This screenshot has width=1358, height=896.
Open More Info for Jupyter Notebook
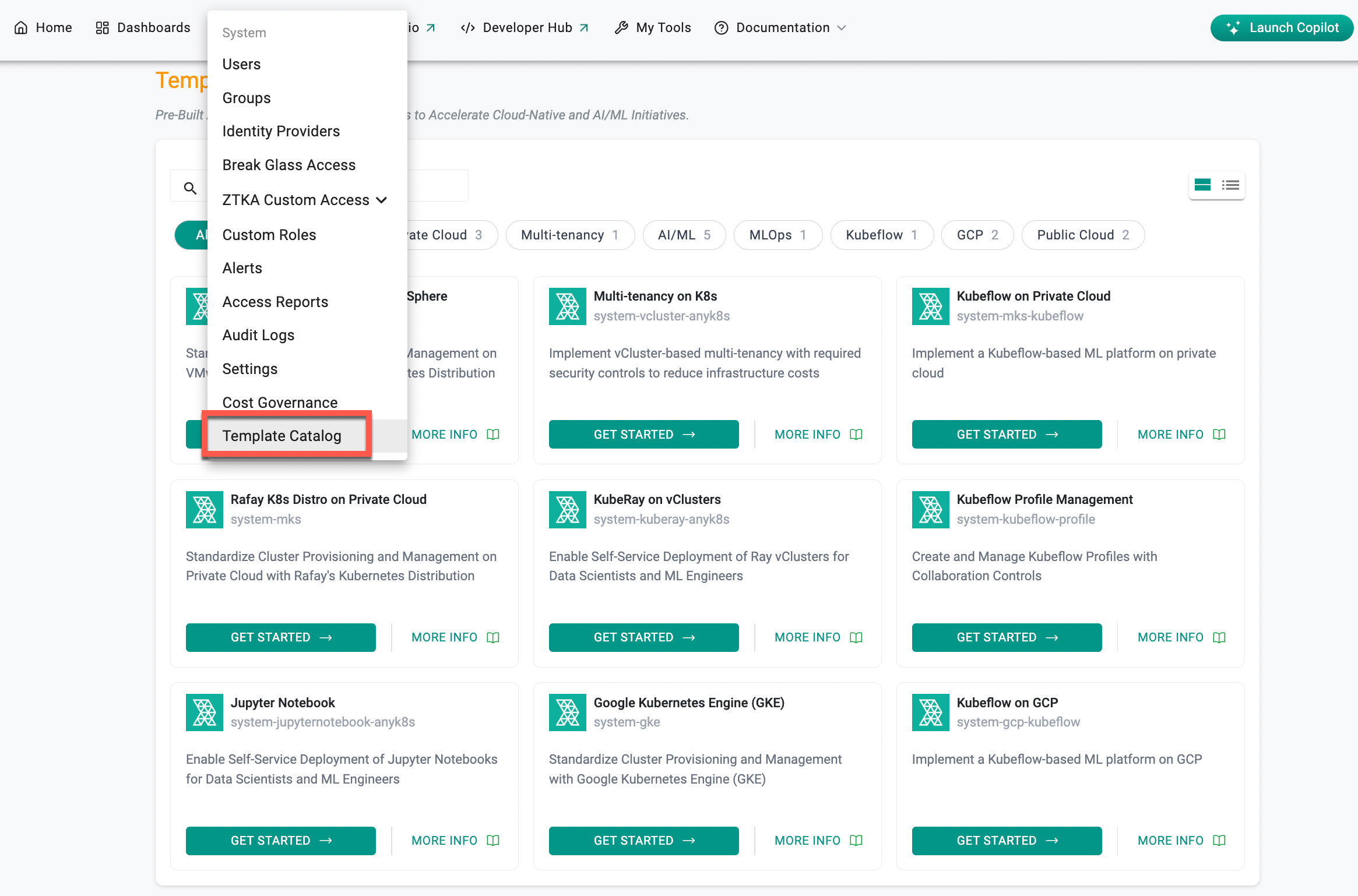[455, 841]
